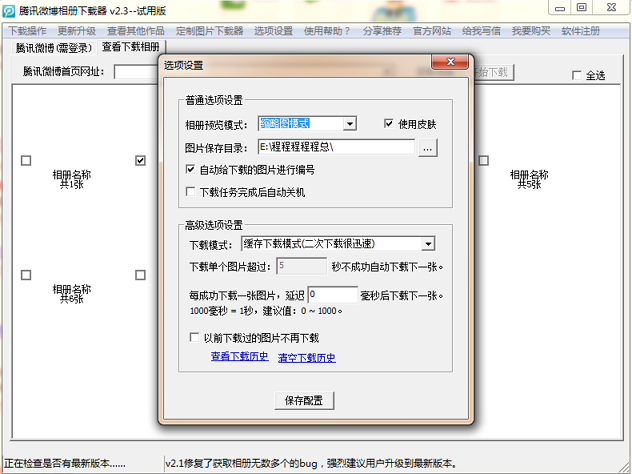
Task: Toggle 使用皮肤 checkbox
Action: click(389, 123)
